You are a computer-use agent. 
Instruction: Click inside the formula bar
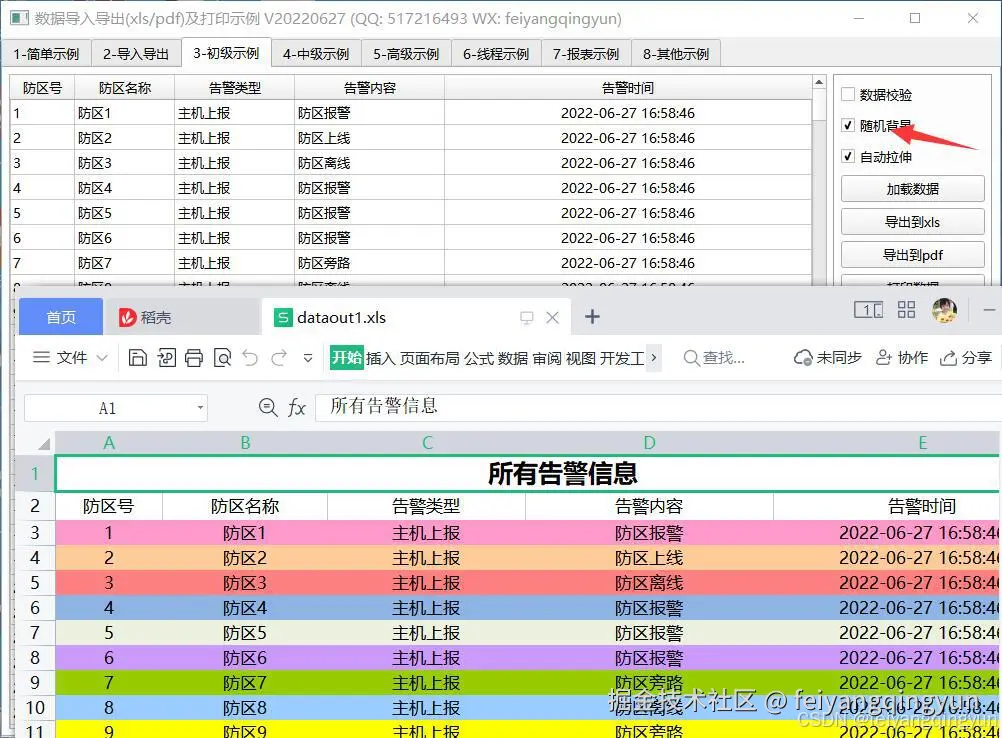click(x=450, y=407)
